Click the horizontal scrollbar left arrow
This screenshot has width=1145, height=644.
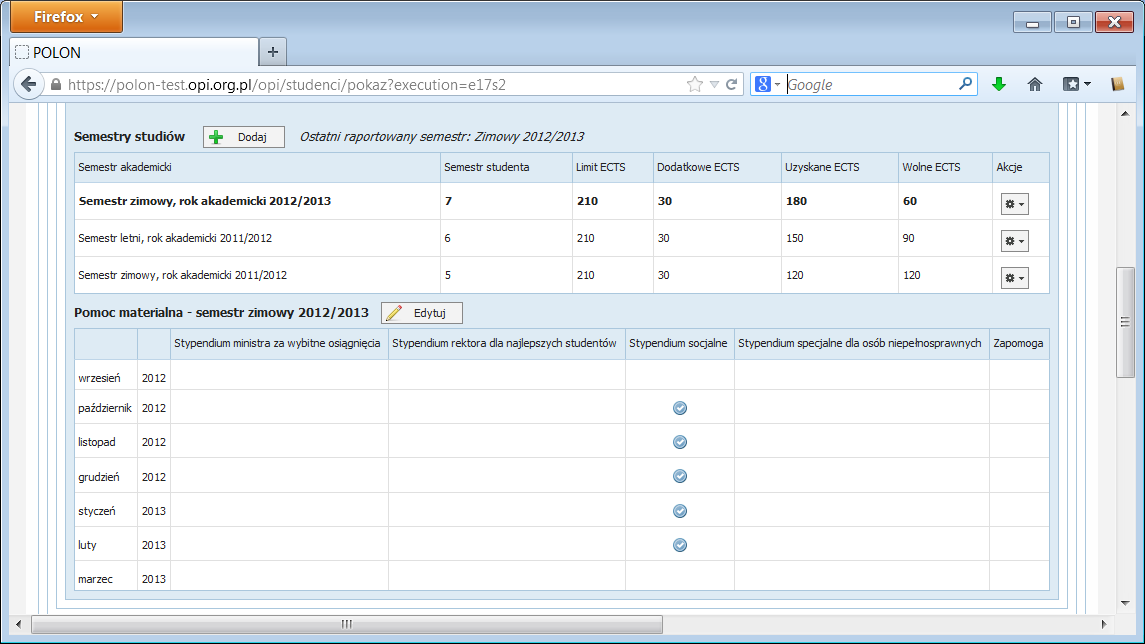coord(18,624)
